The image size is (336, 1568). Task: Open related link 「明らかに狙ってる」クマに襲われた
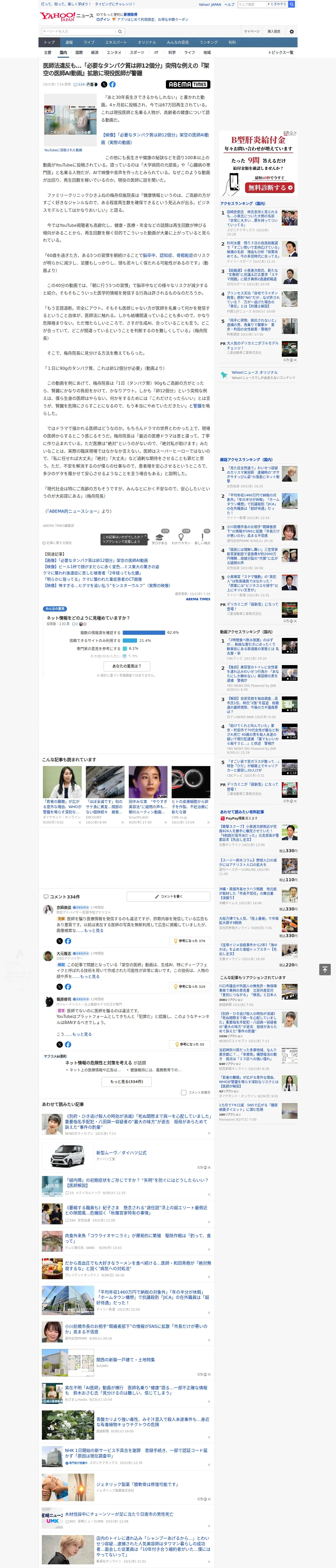93,579
